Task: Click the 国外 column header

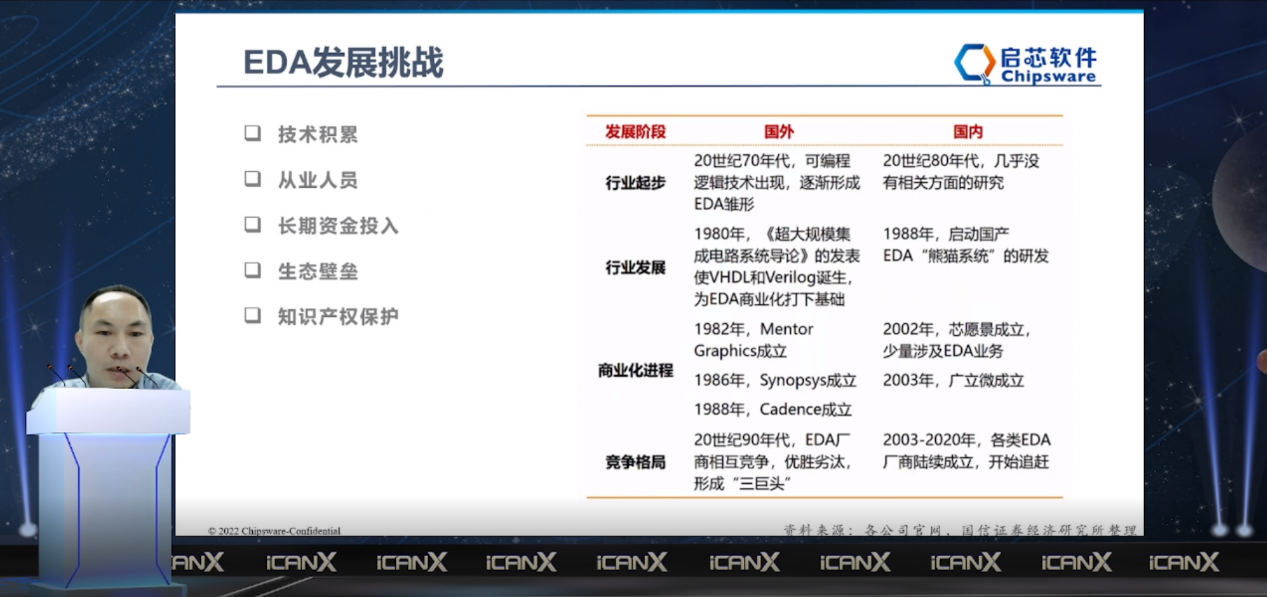Action: [x=779, y=131]
